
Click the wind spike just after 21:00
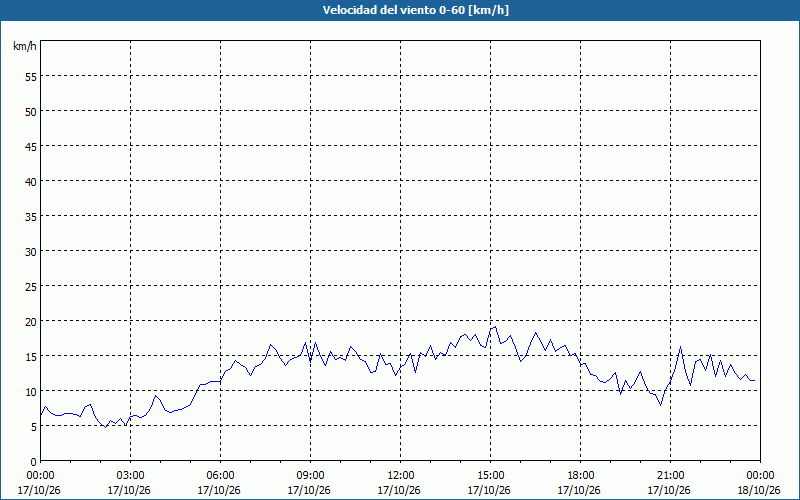(x=680, y=347)
